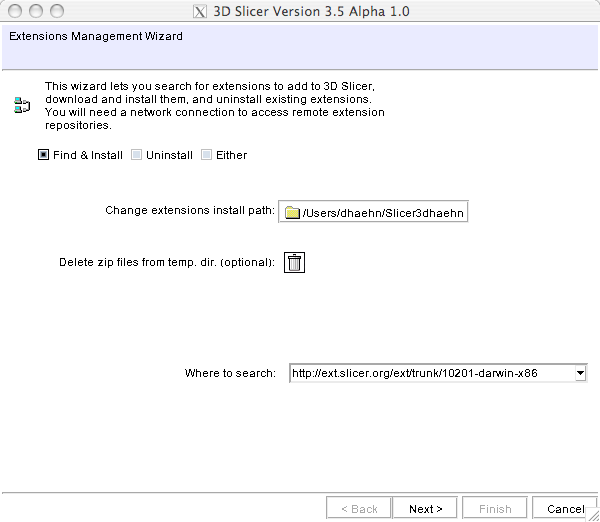Select the Find & Install option

(x=44, y=155)
